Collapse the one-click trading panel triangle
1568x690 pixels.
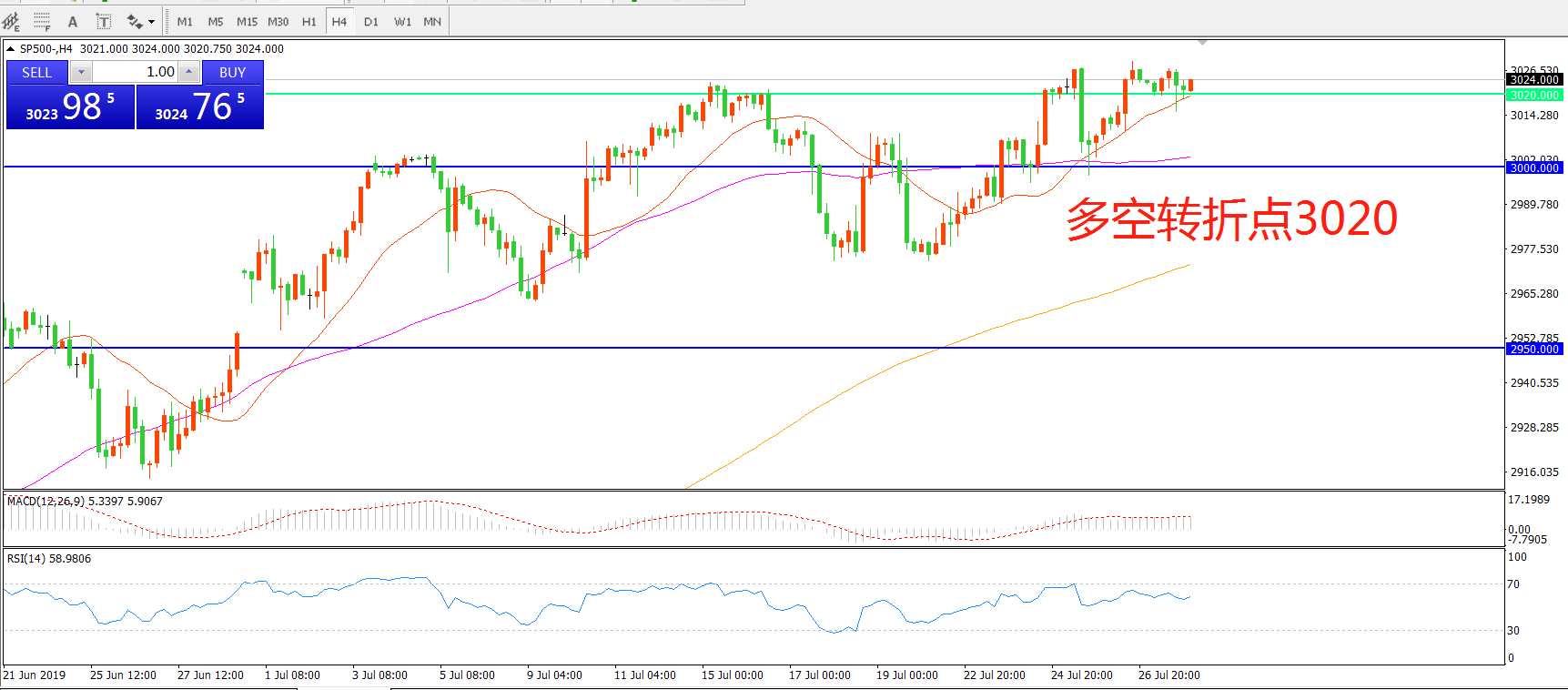[x=10, y=49]
